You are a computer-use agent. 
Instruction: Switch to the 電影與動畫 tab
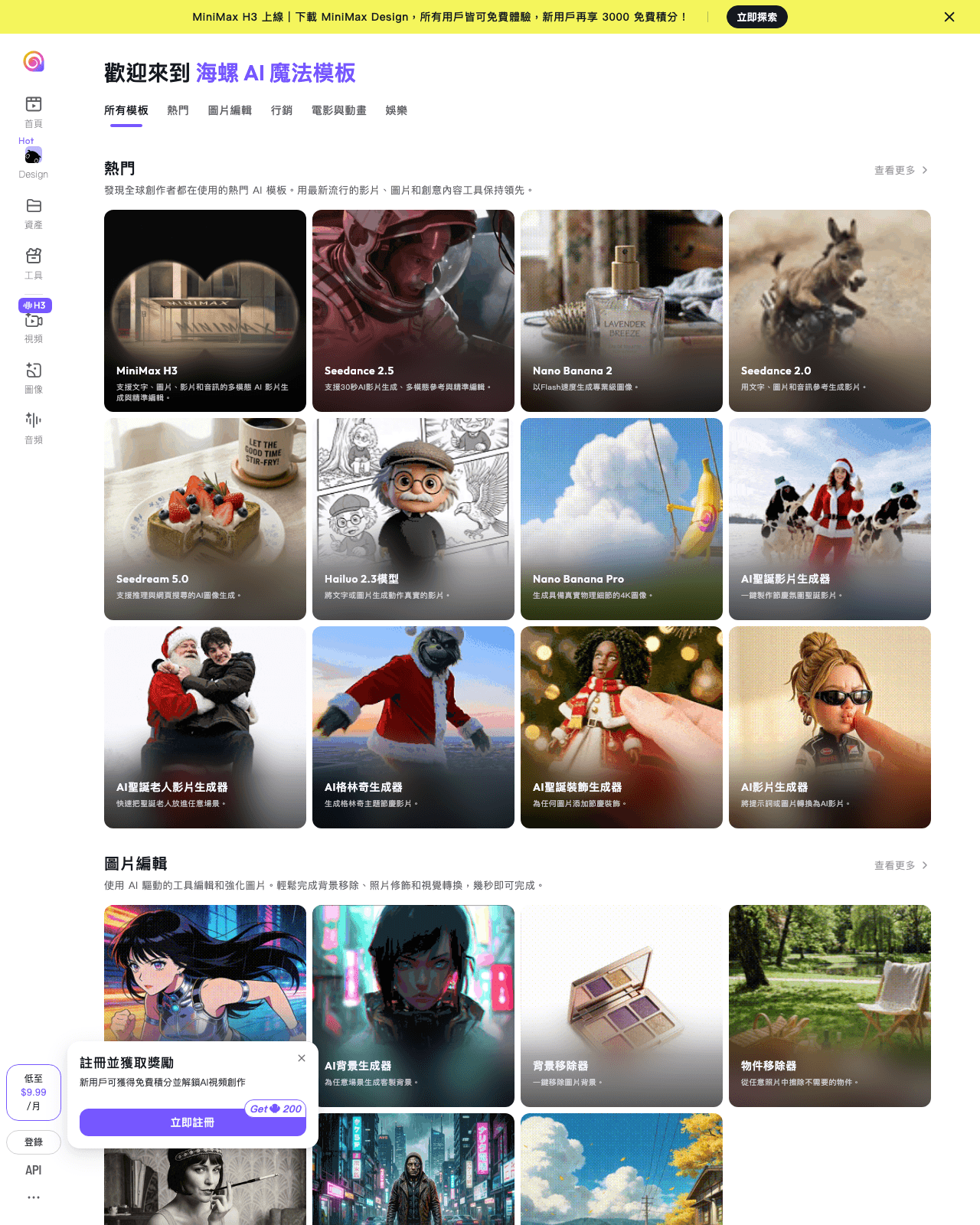point(339,110)
